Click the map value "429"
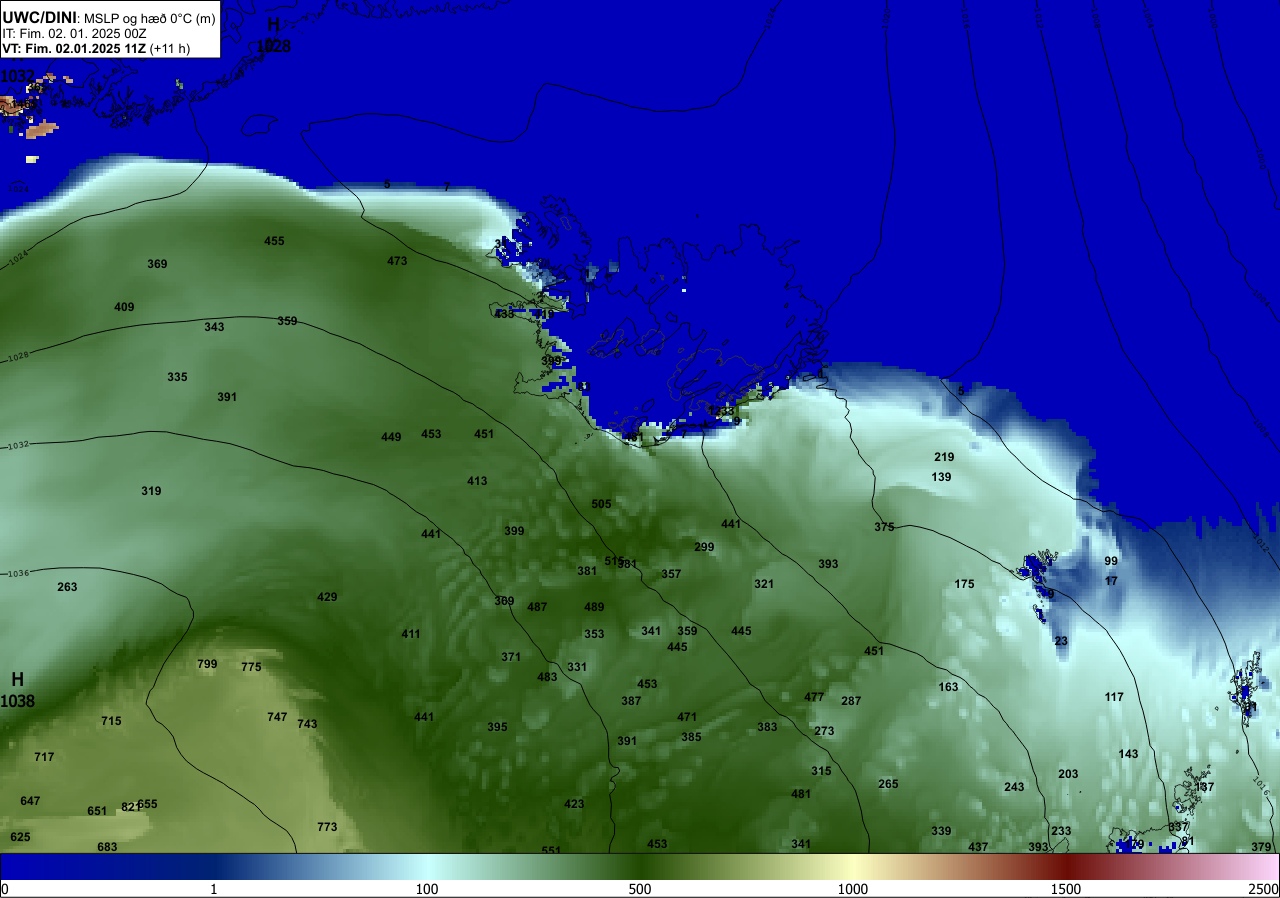The image size is (1280, 898). pos(327,597)
